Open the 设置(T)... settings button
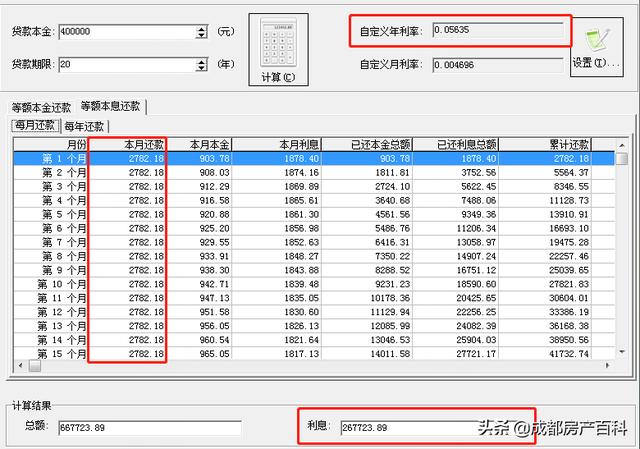640x449 pixels. tap(597, 47)
